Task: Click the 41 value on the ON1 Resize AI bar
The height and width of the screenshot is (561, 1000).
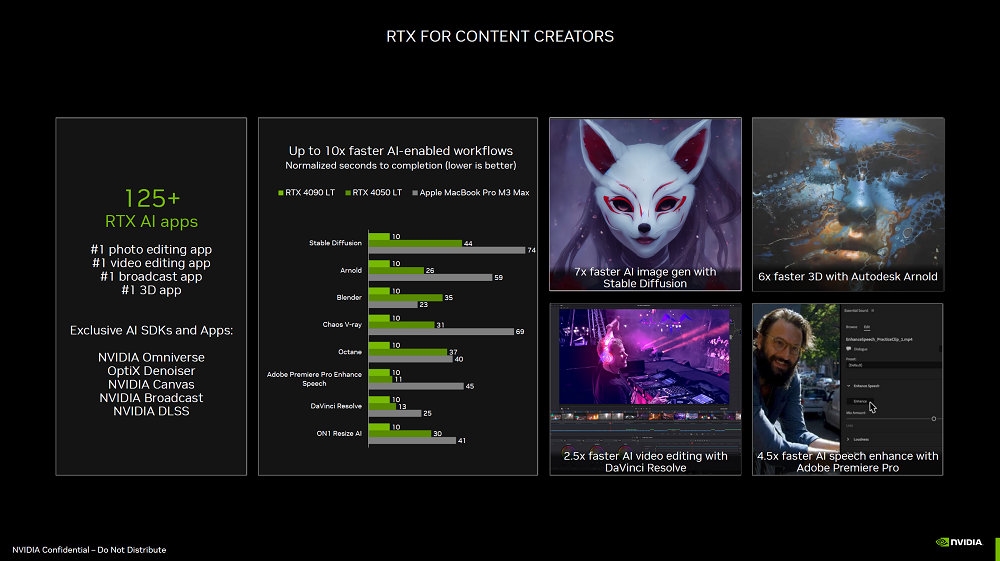Action: pos(462,441)
